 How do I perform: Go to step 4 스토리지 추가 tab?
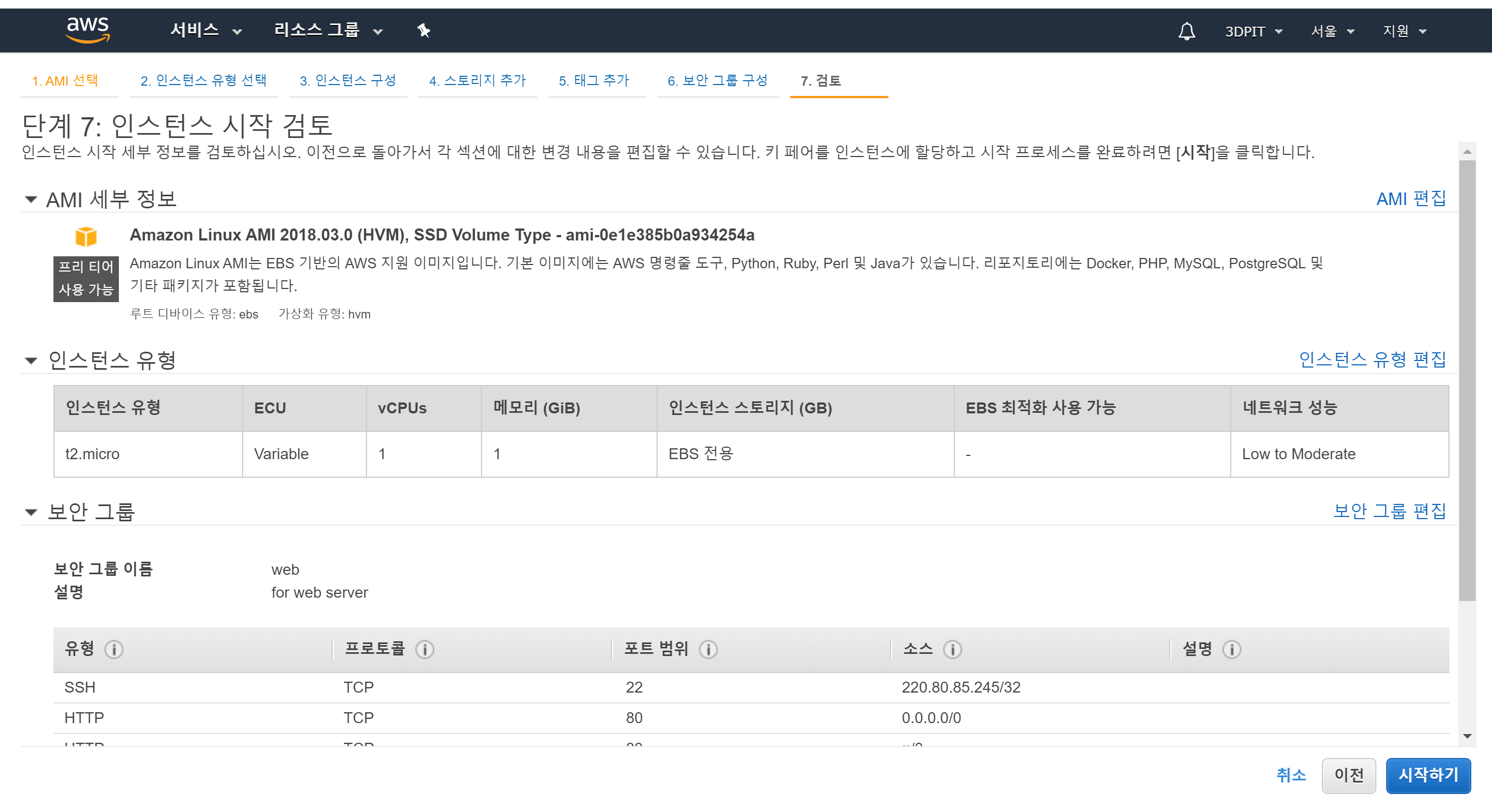pos(477,81)
